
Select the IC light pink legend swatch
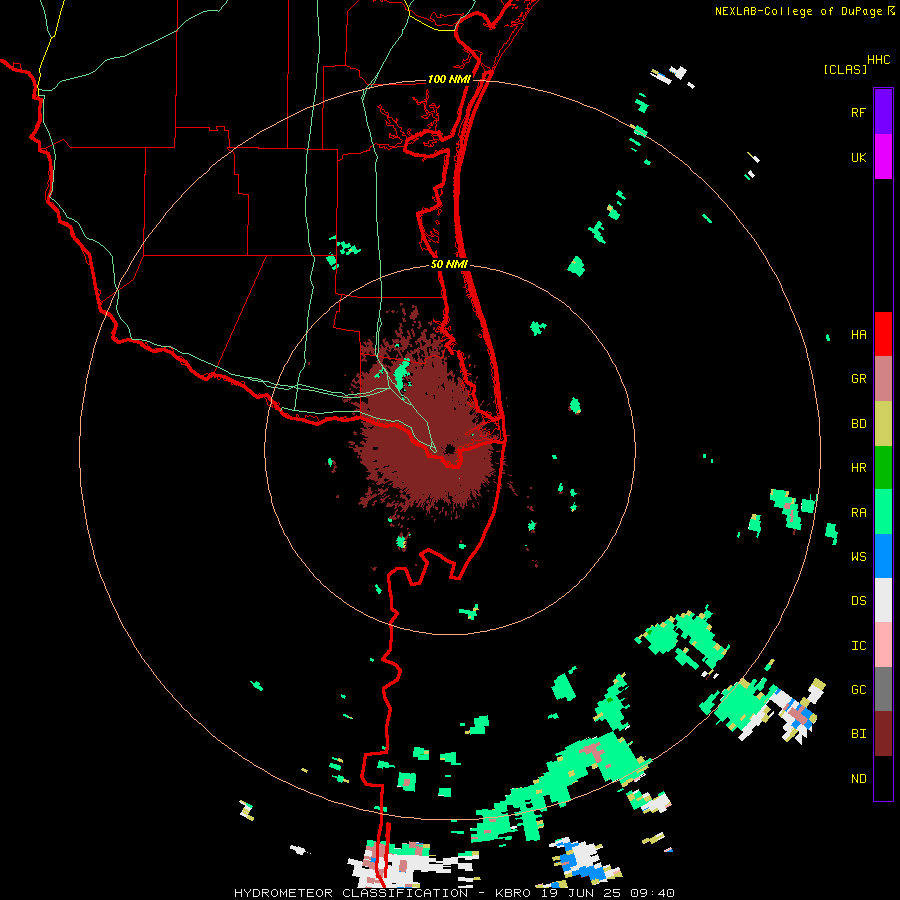(x=883, y=645)
